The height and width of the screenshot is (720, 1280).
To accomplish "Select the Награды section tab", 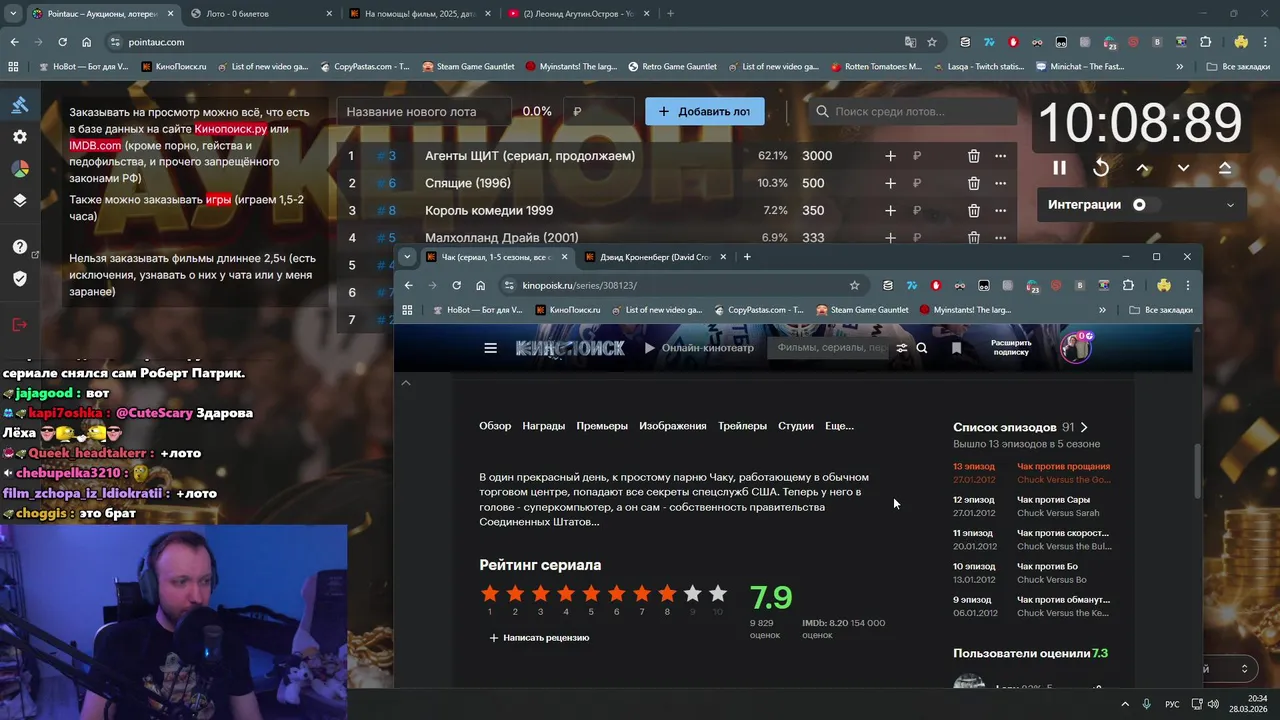I will pos(544,426).
